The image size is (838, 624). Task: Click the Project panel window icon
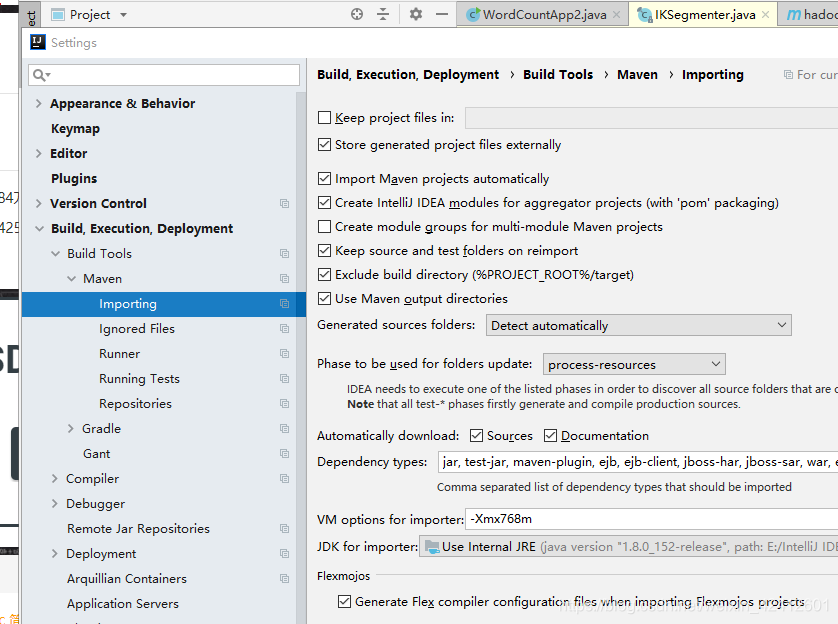click(x=58, y=15)
